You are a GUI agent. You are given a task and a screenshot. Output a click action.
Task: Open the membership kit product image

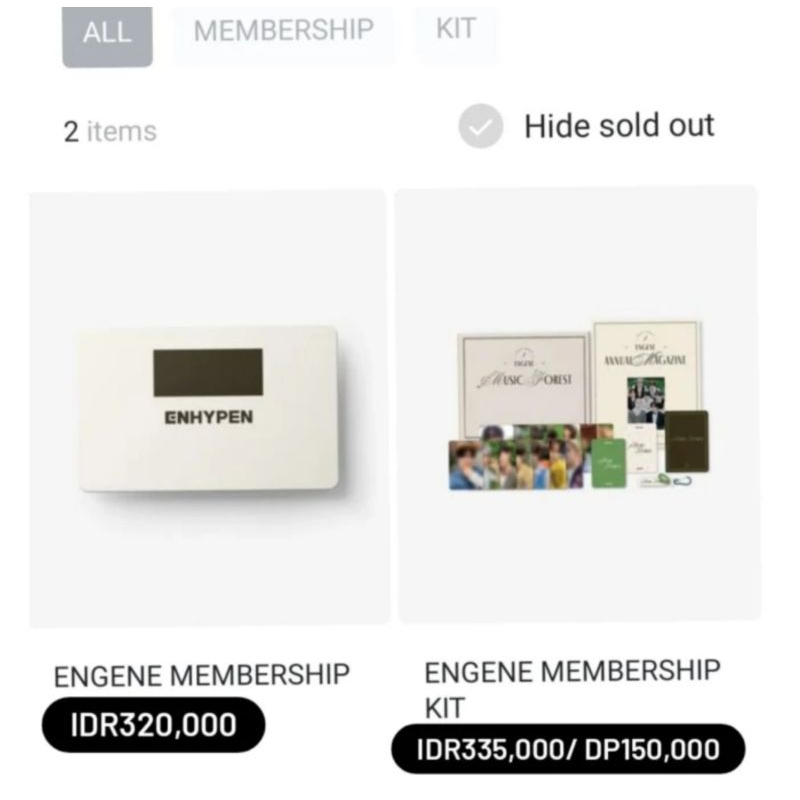(x=578, y=404)
